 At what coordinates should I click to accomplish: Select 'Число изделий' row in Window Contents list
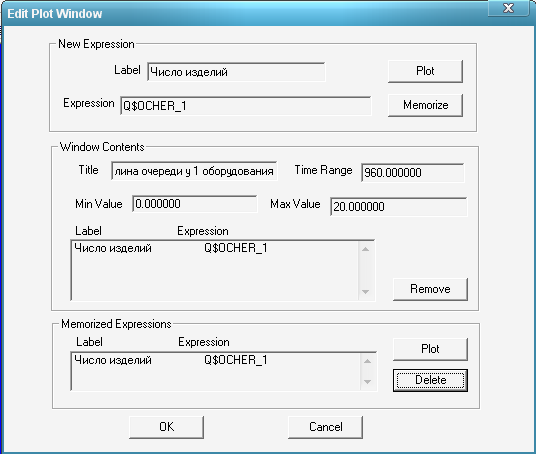(215, 248)
